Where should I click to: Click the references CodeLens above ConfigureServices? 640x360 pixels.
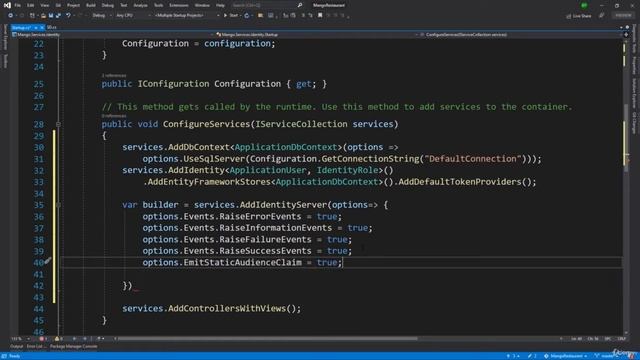point(114,116)
